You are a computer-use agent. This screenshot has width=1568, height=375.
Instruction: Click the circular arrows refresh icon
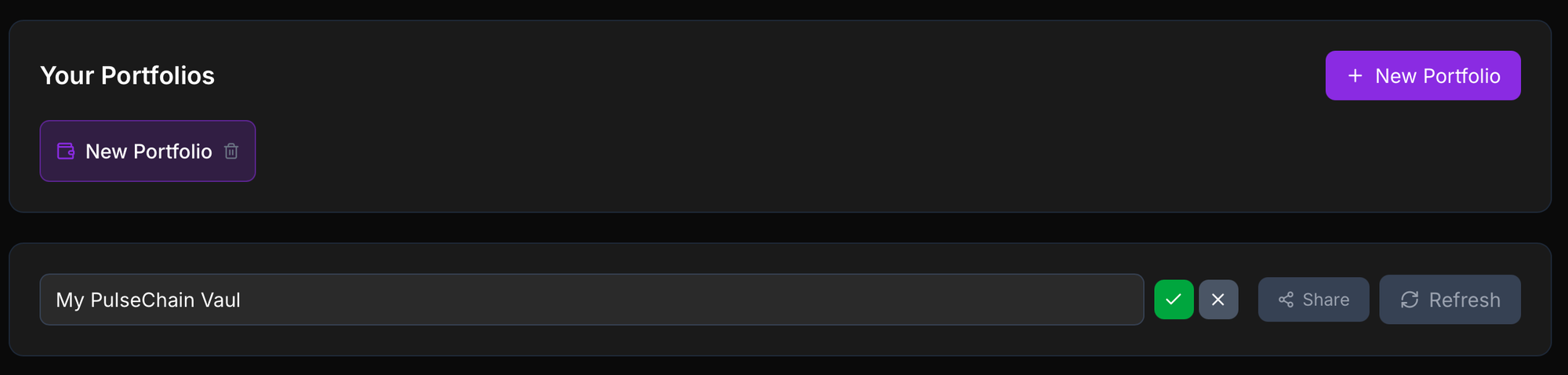click(1410, 300)
